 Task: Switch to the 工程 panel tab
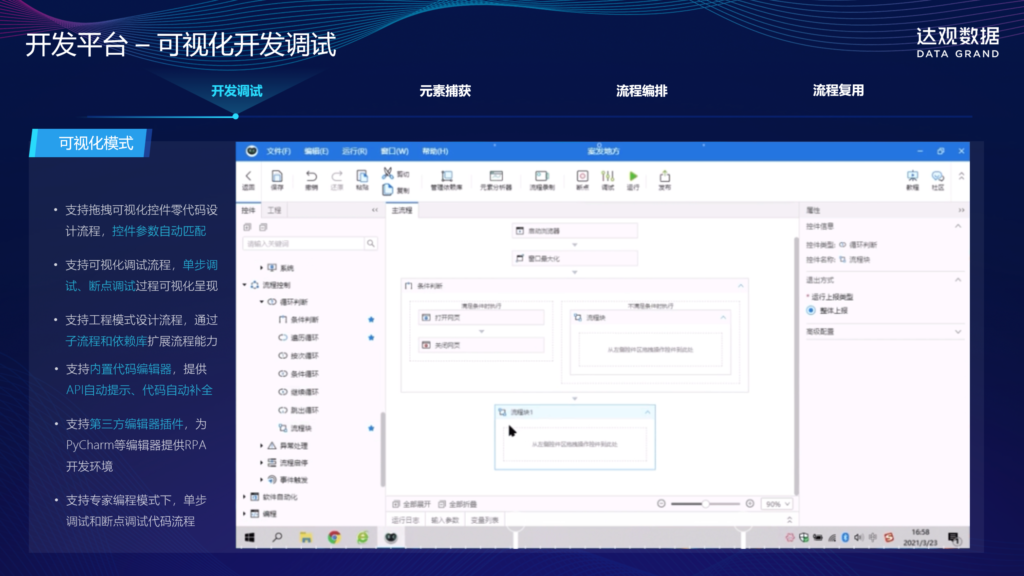click(273, 208)
